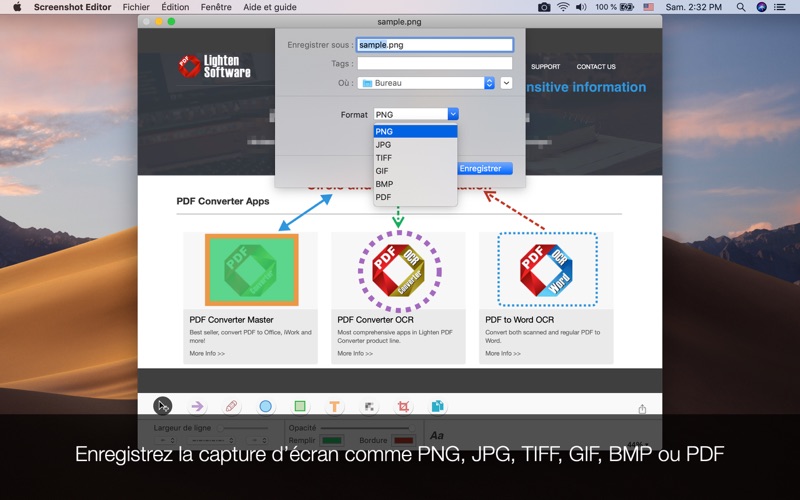Expand the save dialog with chevron button
The width and height of the screenshot is (800, 500).
tap(506, 83)
